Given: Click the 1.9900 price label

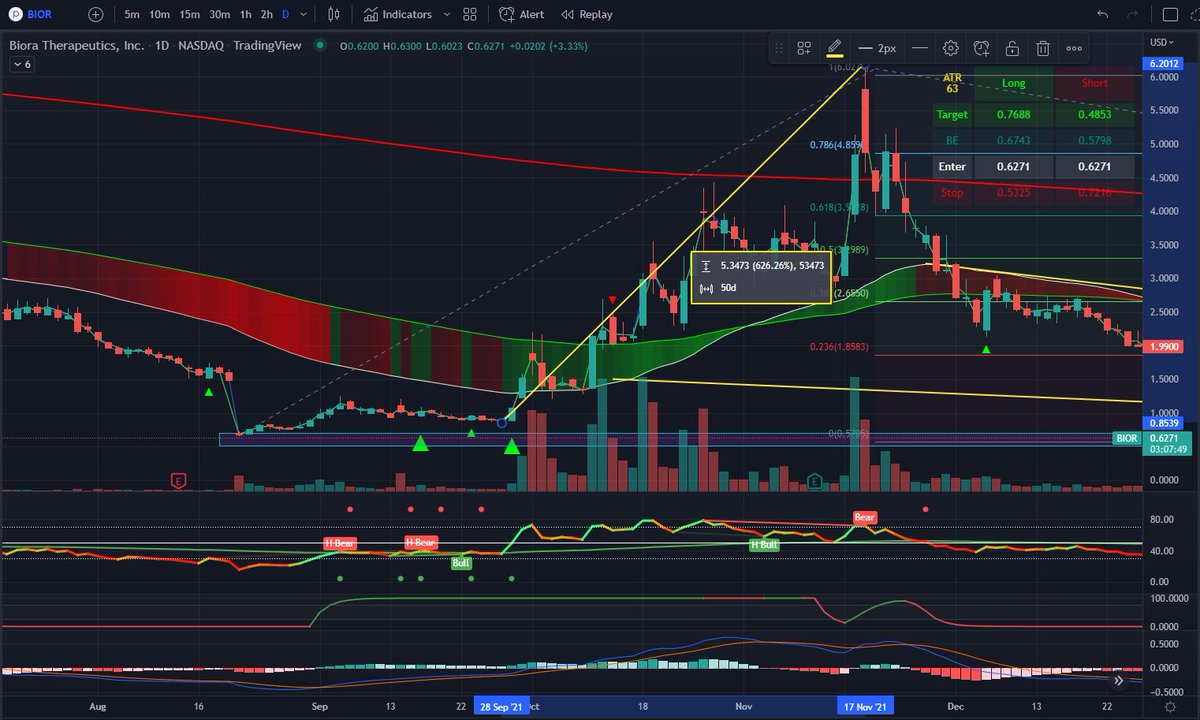Looking at the screenshot, I should coord(1165,346).
